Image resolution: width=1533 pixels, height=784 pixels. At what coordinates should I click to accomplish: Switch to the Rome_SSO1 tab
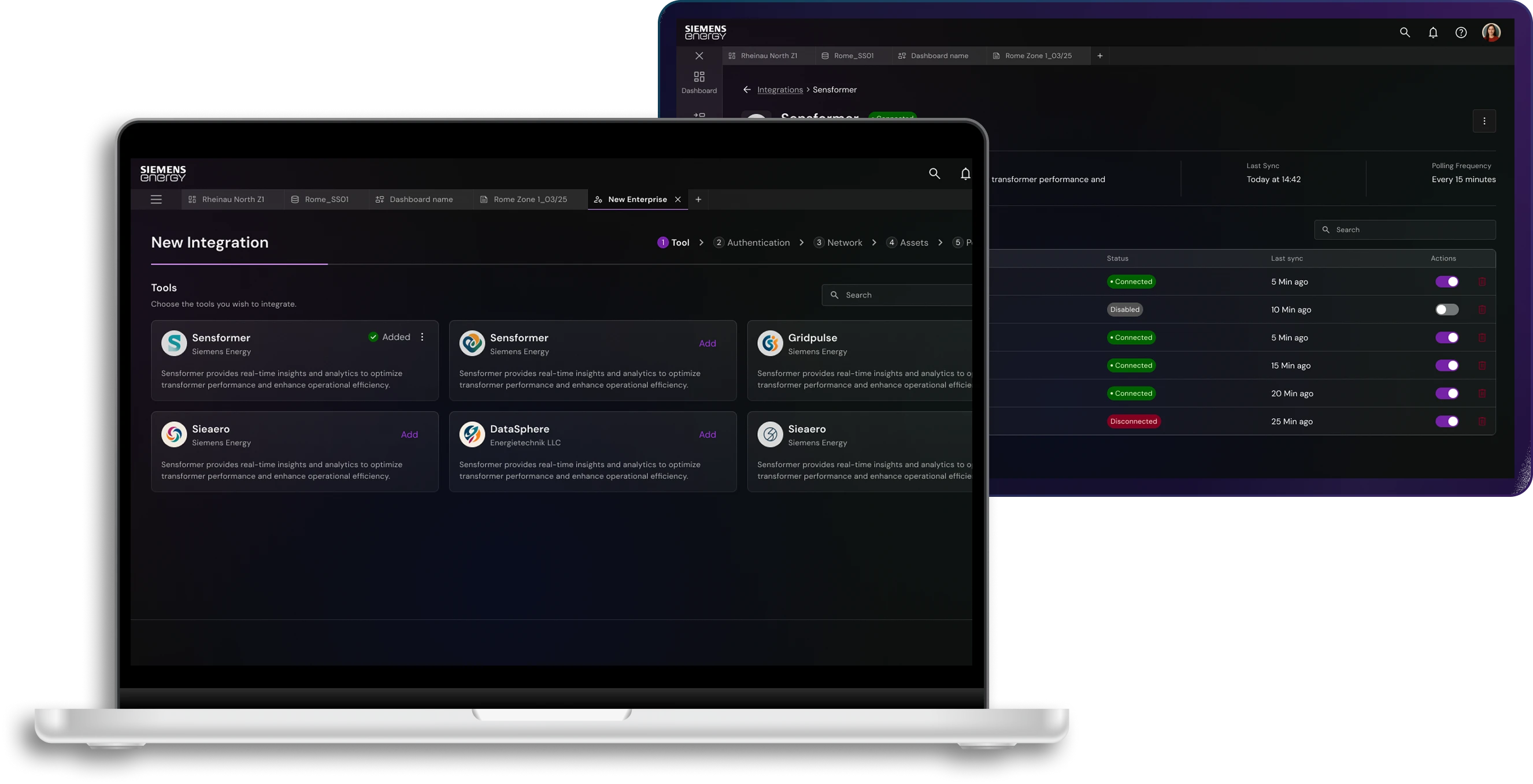(326, 199)
